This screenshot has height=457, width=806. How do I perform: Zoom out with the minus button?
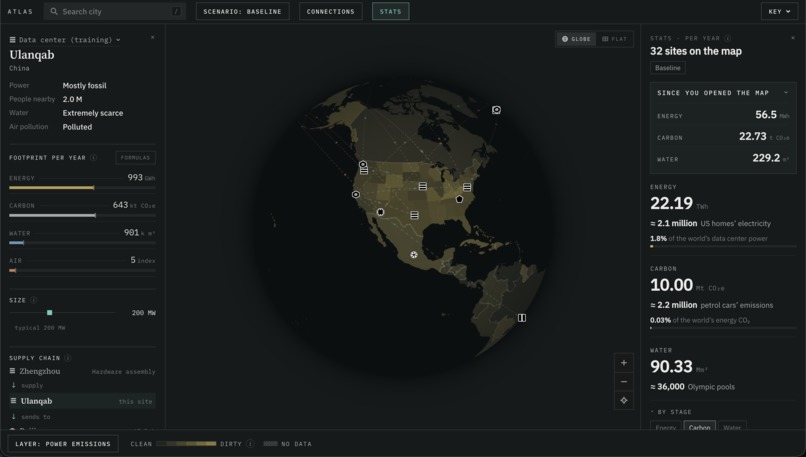point(624,381)
